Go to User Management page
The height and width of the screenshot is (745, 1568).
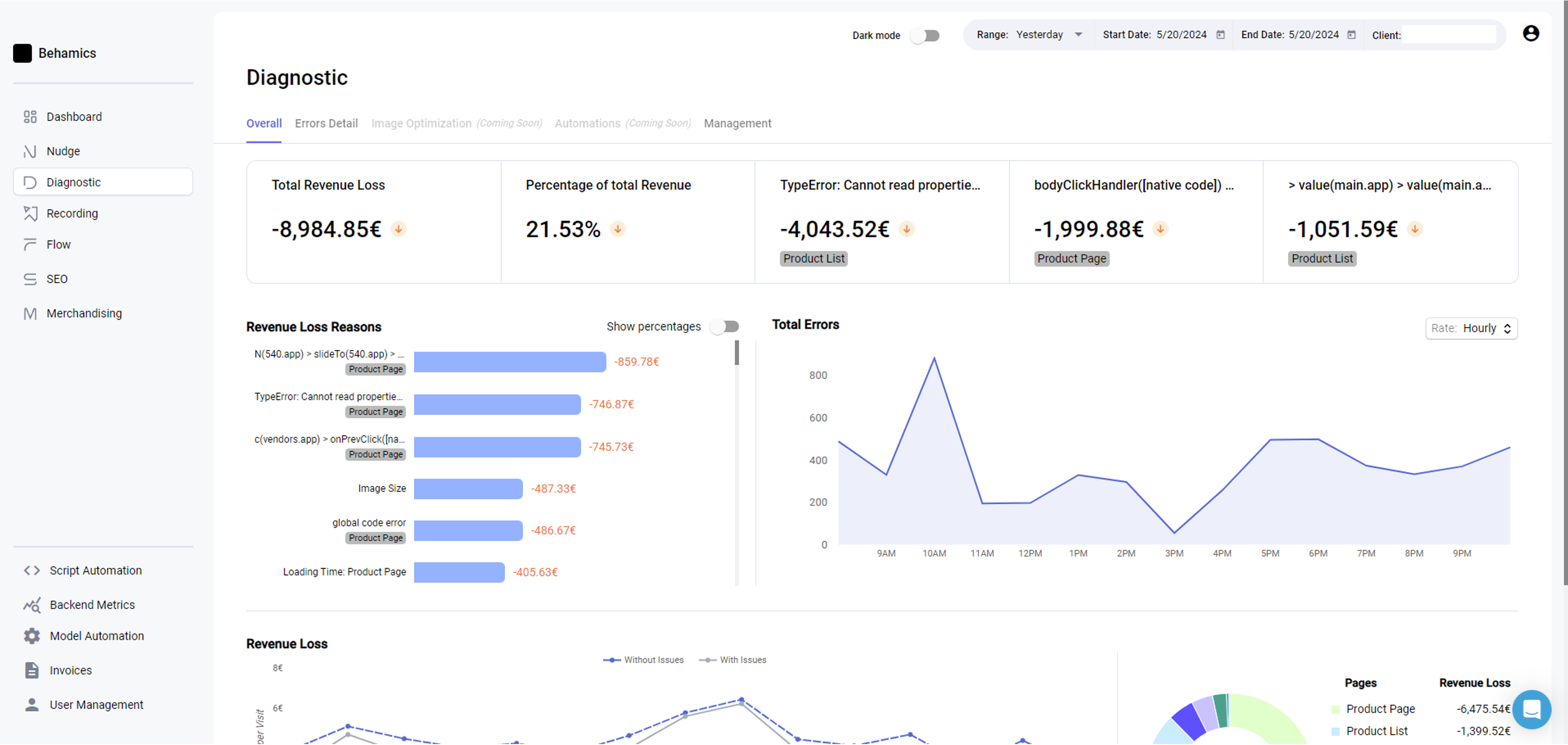[96, 704]
